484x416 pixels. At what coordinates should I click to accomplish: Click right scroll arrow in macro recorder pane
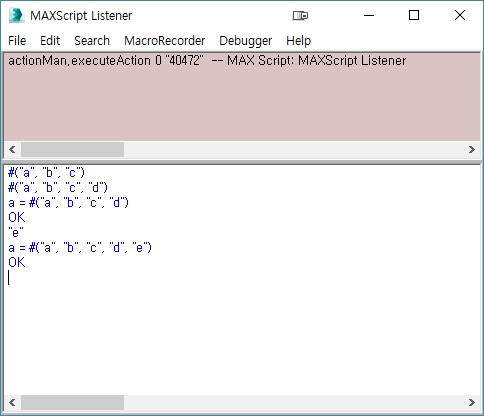coord(472,149)
